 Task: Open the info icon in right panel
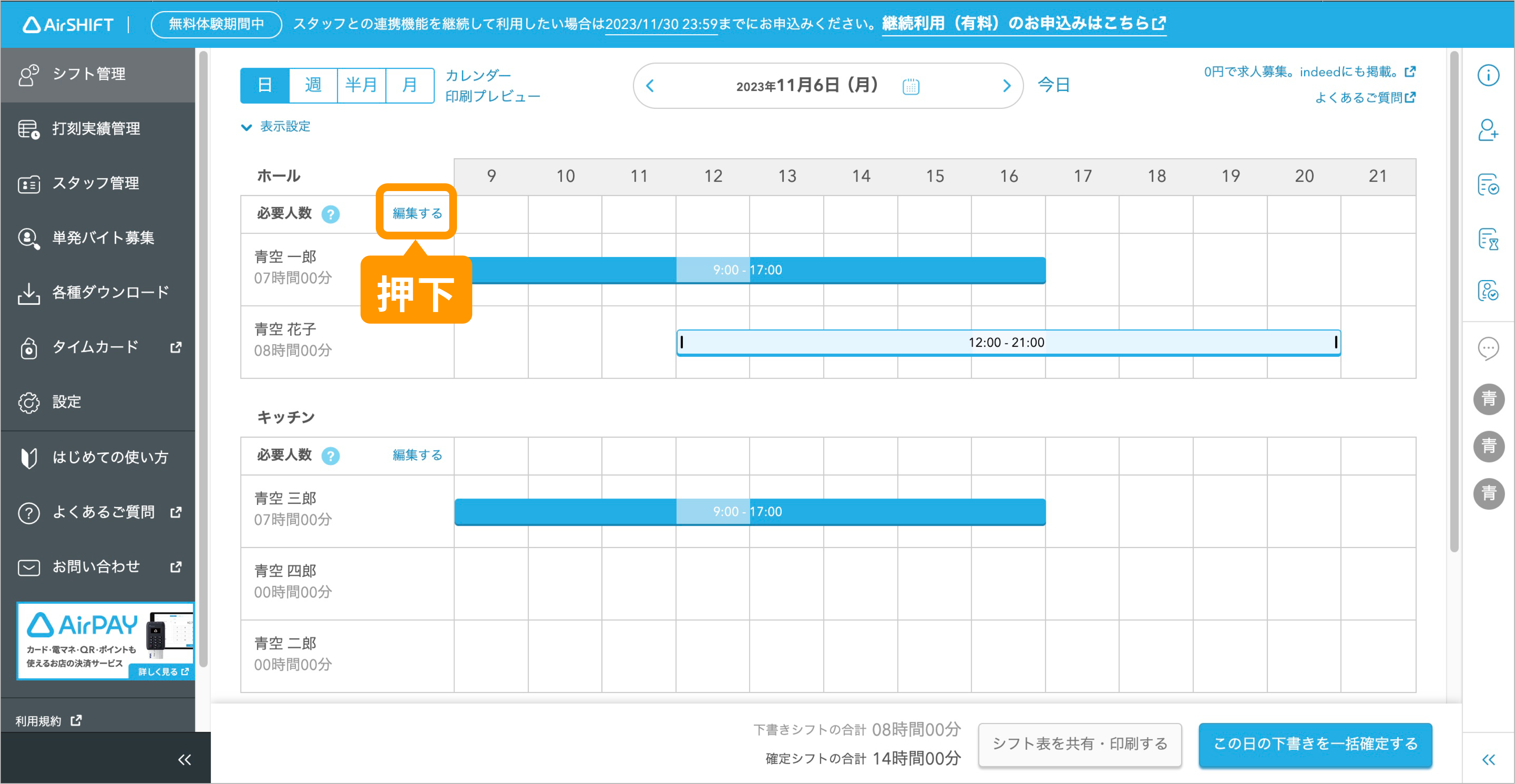(x=1488, y=75)
